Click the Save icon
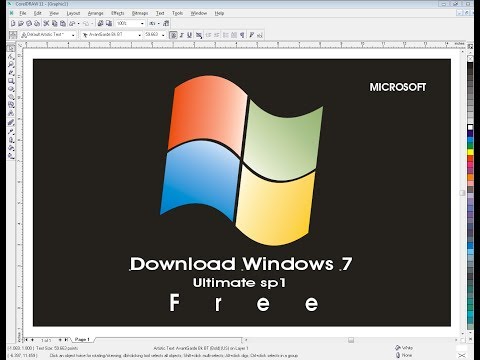Image resolution: width=480 pixels, height=360 pixels. [29, 23]
